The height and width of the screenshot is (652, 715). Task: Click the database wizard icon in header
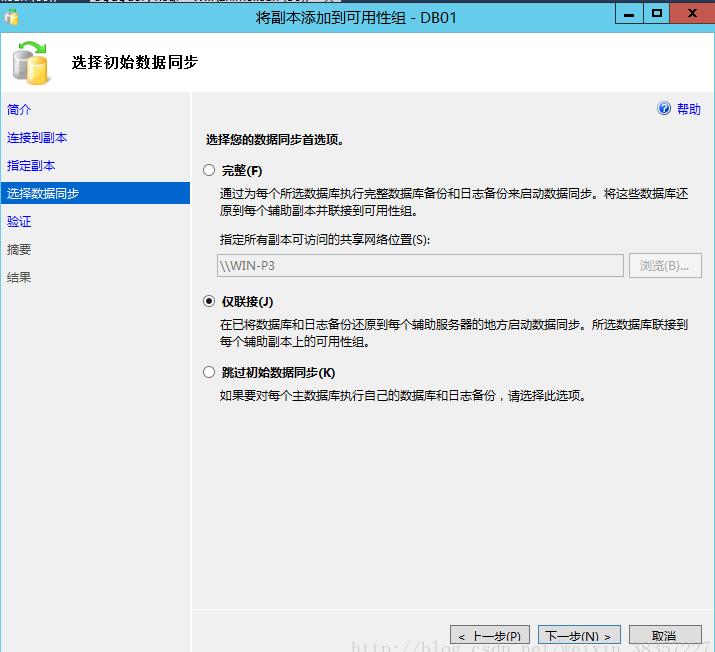30,63
